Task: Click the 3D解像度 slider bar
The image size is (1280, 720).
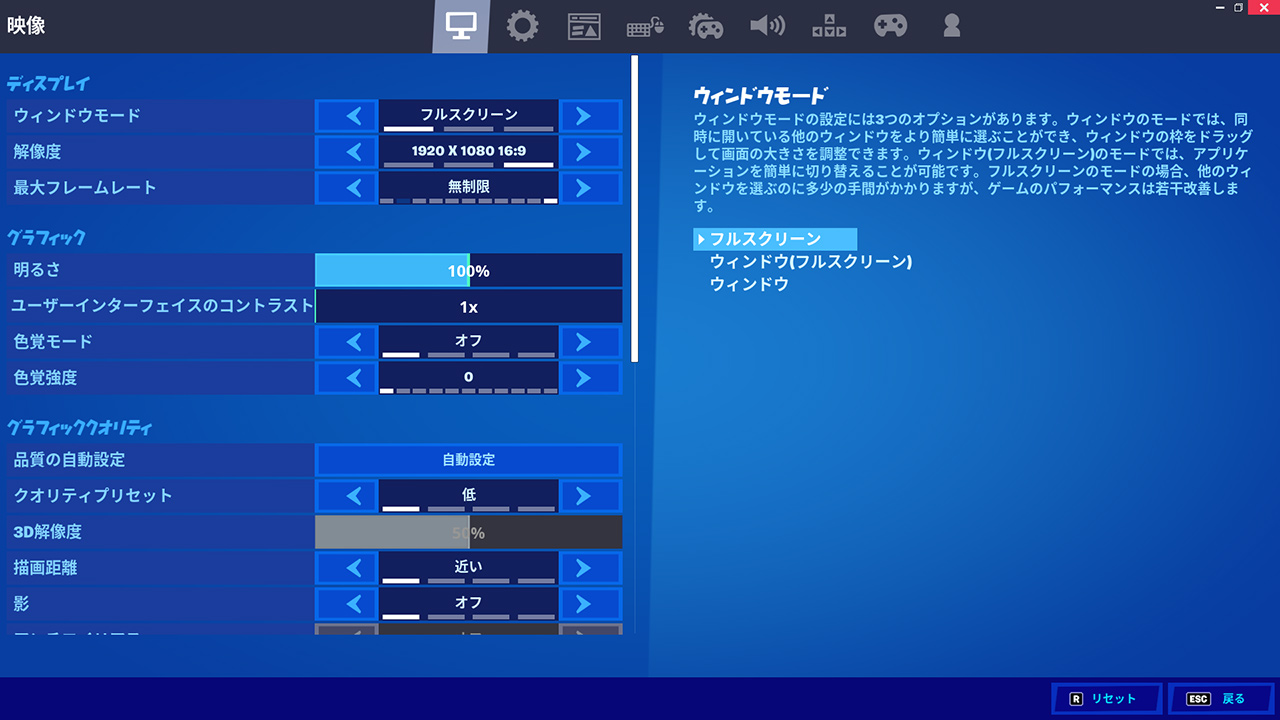Action: 469,532
